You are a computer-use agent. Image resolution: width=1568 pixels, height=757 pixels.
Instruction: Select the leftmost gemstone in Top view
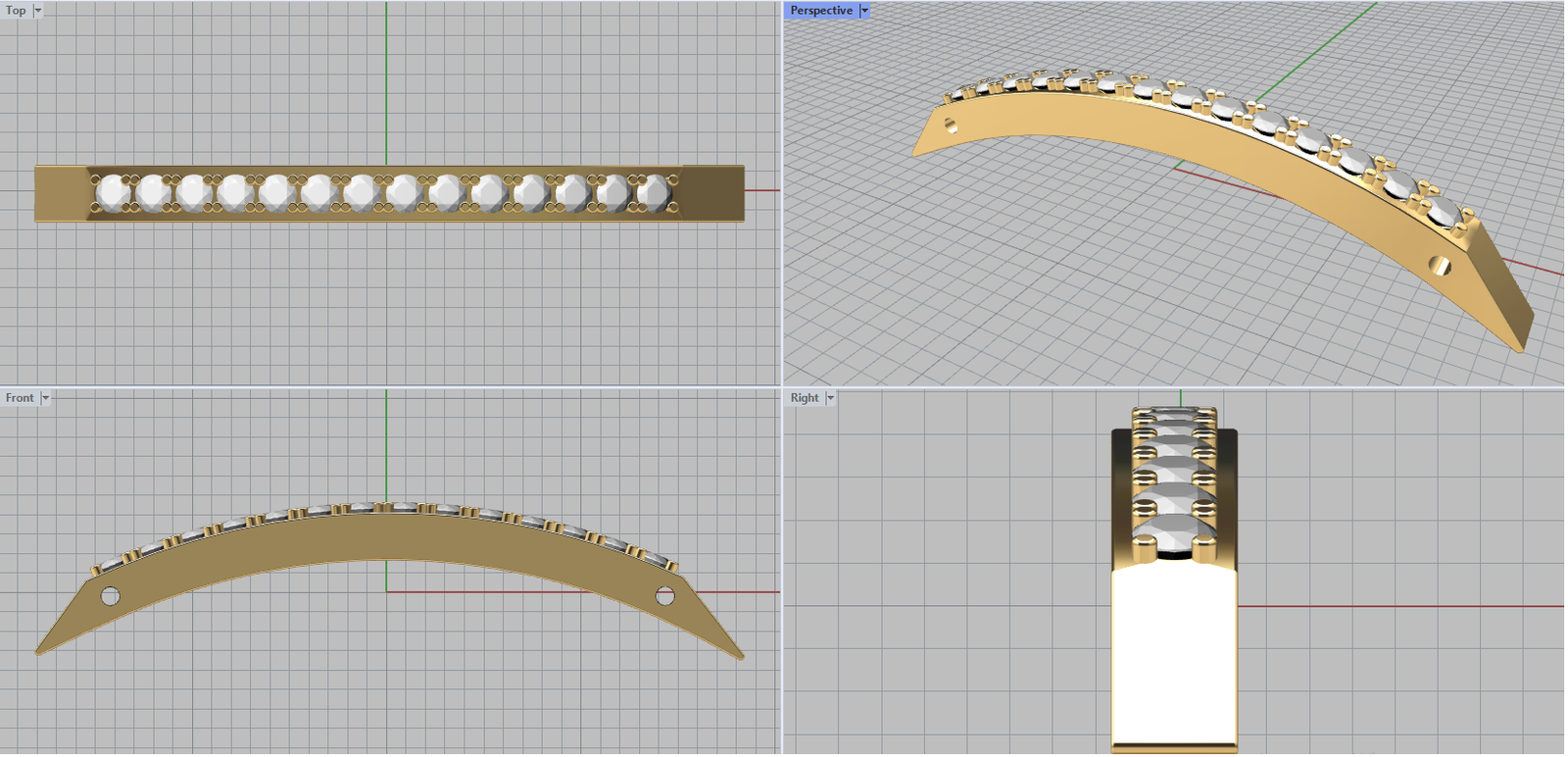click(112, 193)
